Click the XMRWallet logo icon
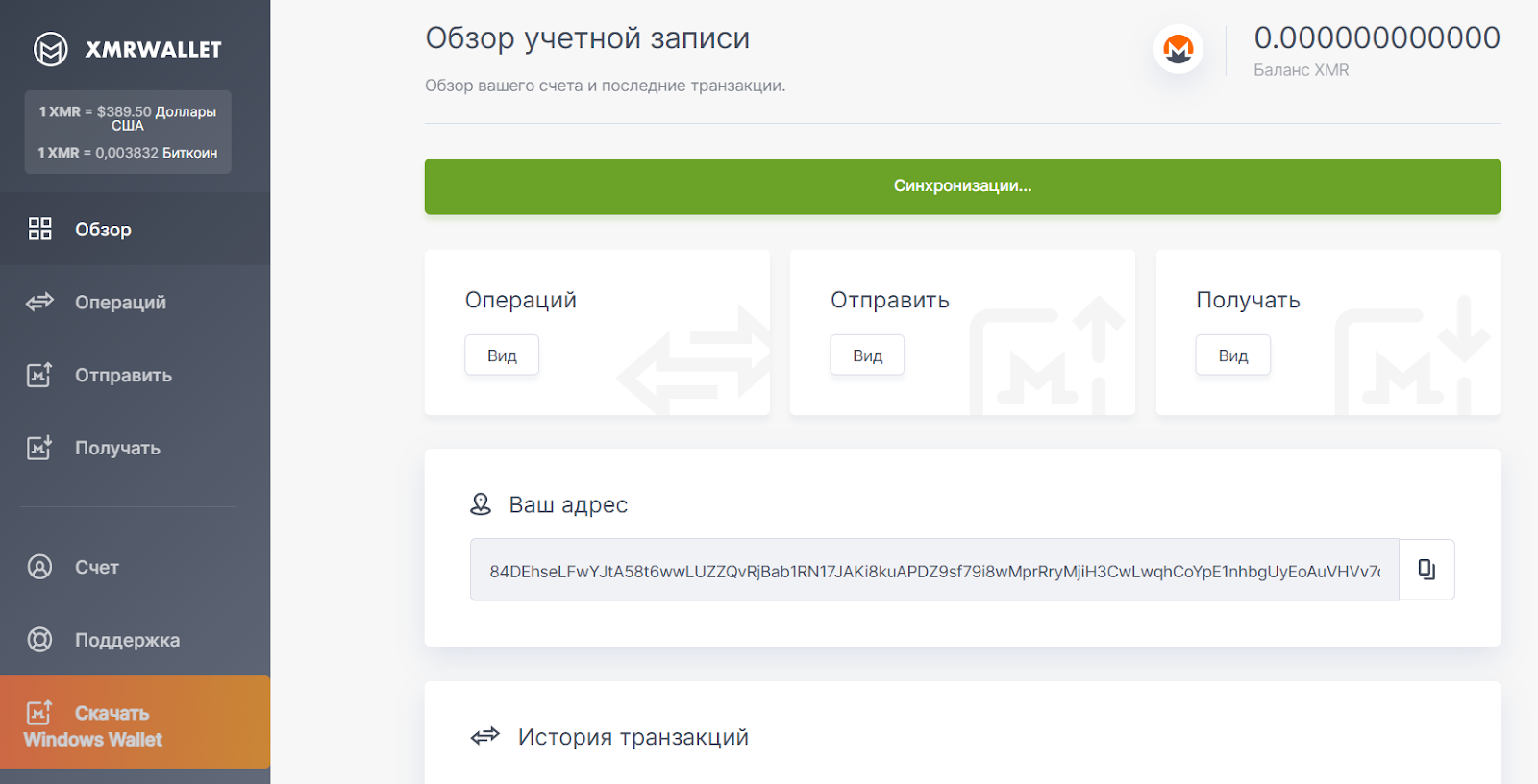The width and height of the screenshot is (1538, 784). coord(50,49)
